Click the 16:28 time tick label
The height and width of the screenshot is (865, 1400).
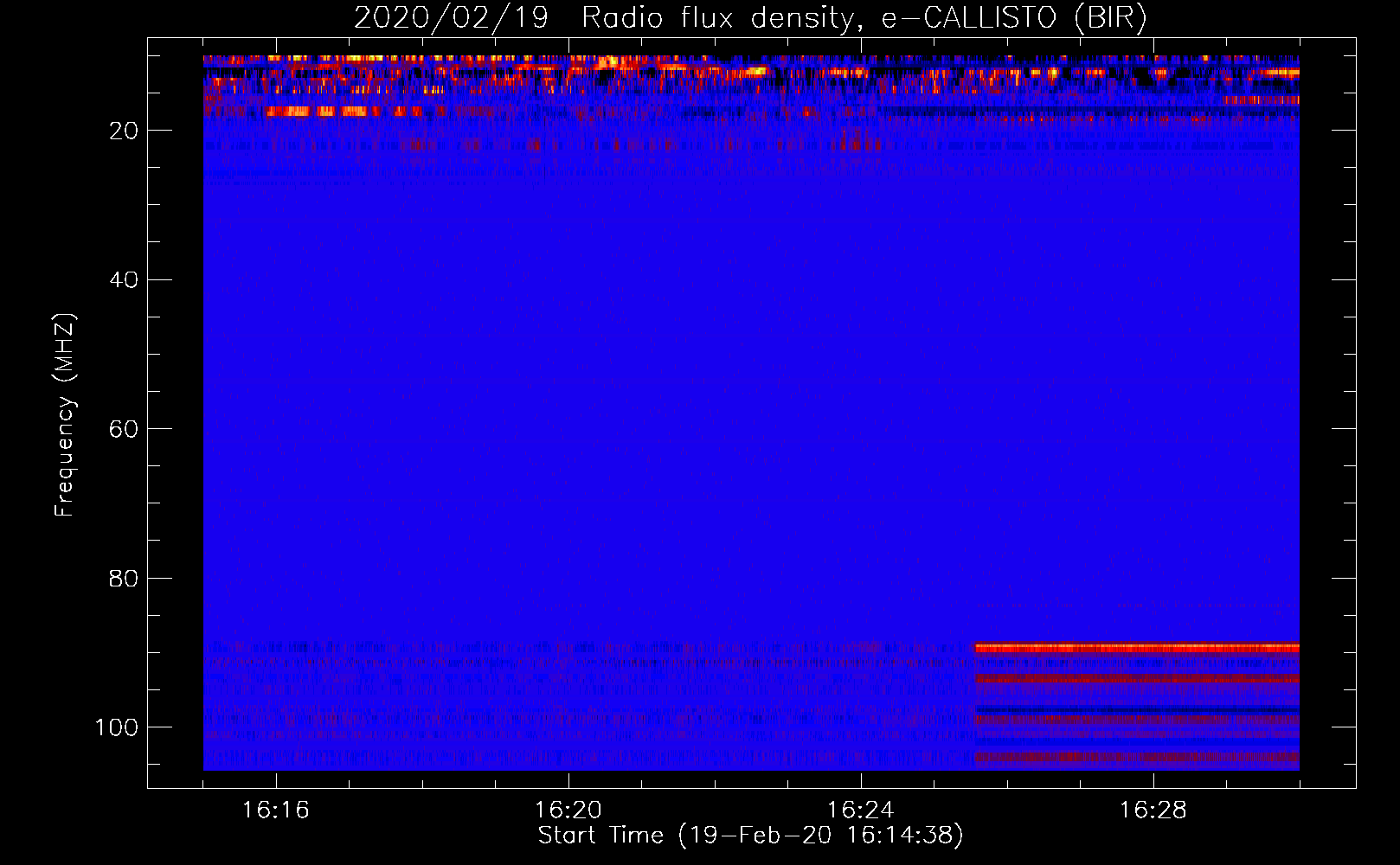click(1153, 811)
